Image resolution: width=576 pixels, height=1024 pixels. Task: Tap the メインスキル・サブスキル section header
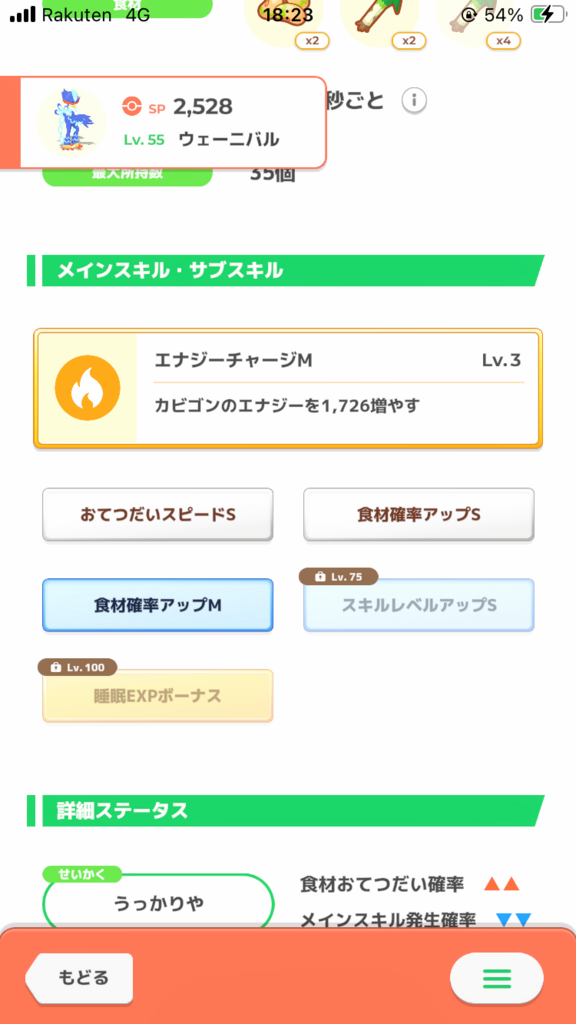[x=285, y=270]
